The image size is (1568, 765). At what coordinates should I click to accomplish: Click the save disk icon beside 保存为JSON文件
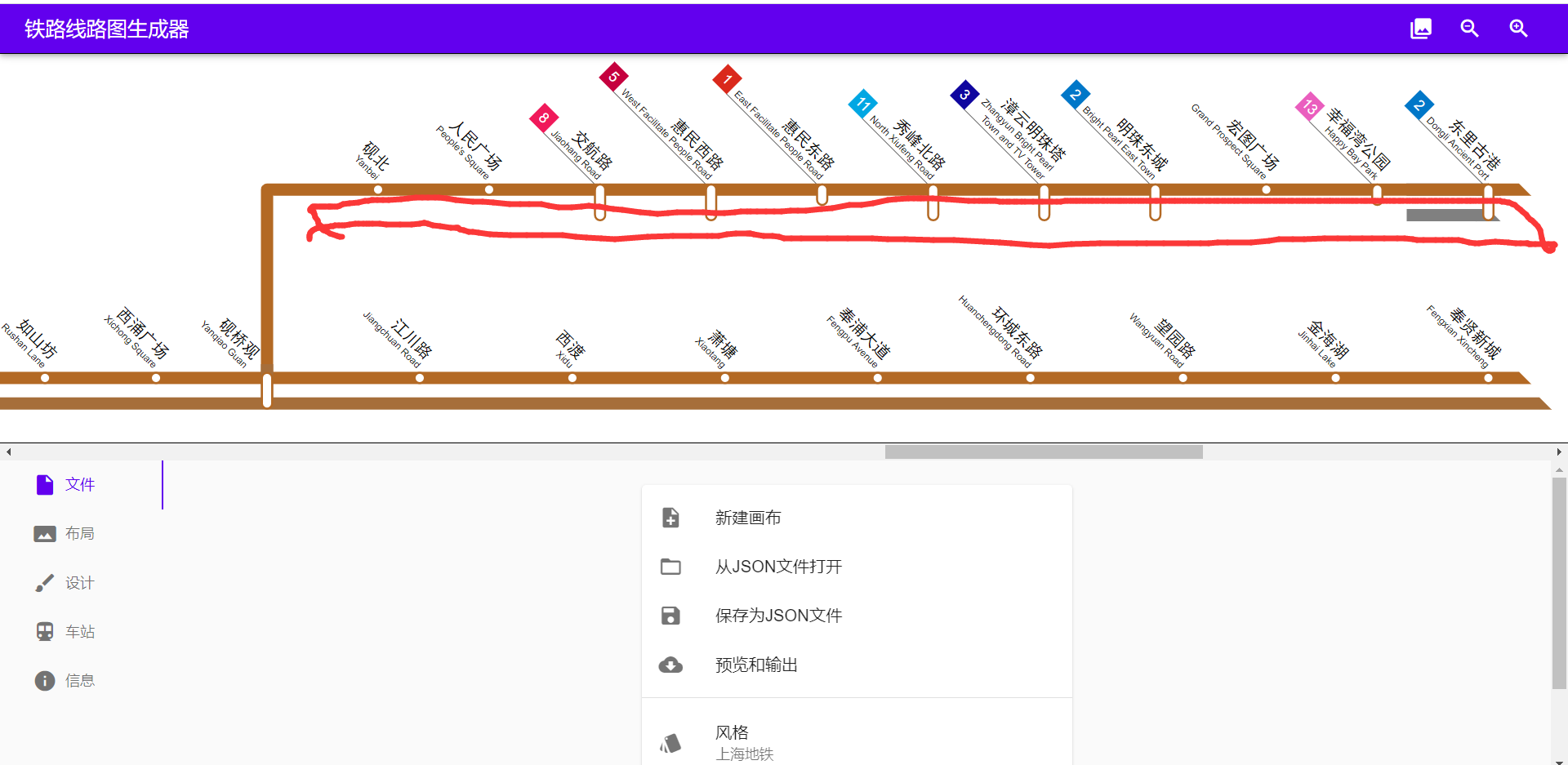point(670,615)
